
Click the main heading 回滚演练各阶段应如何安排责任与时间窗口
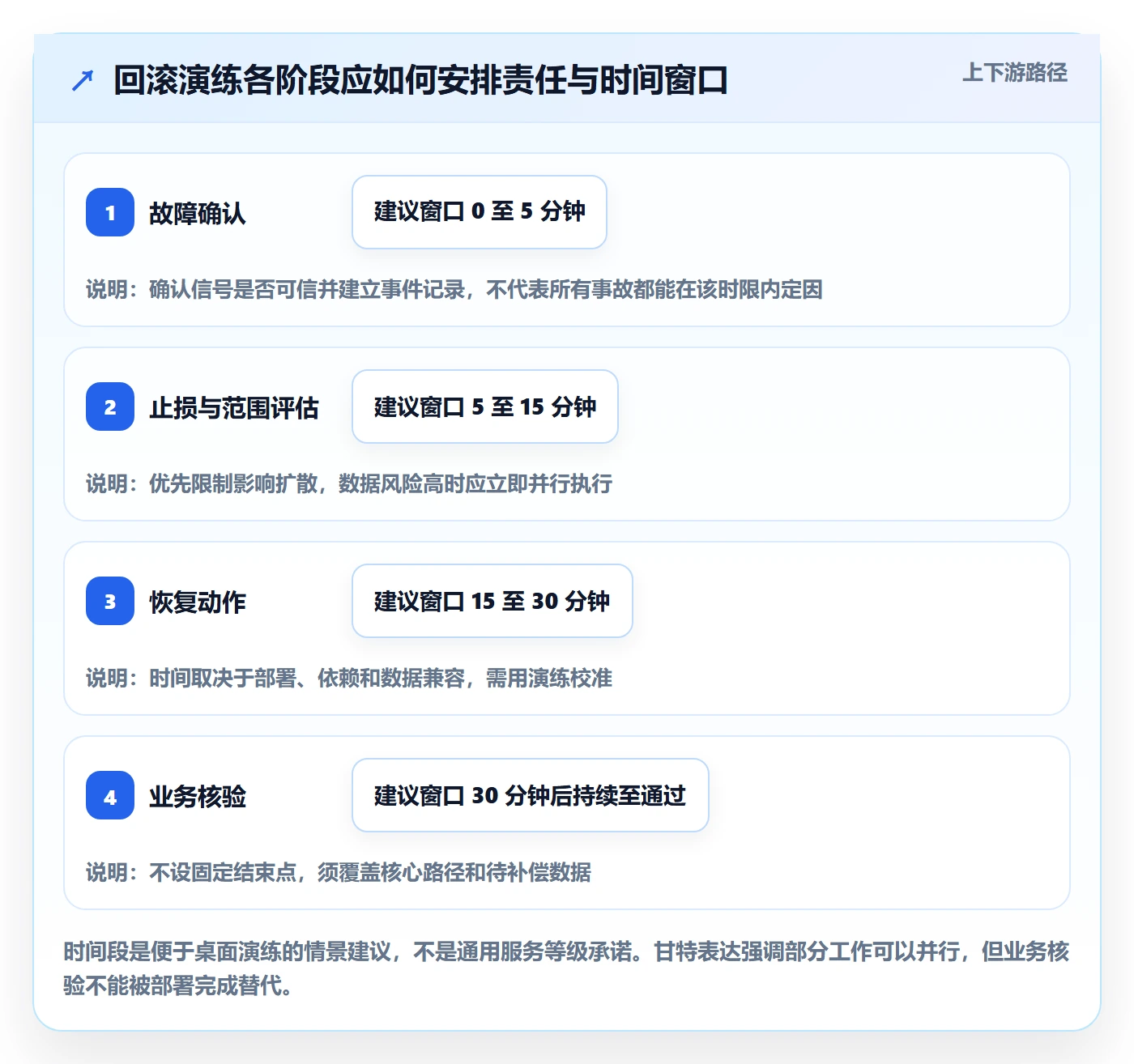[x=420, y=80]
